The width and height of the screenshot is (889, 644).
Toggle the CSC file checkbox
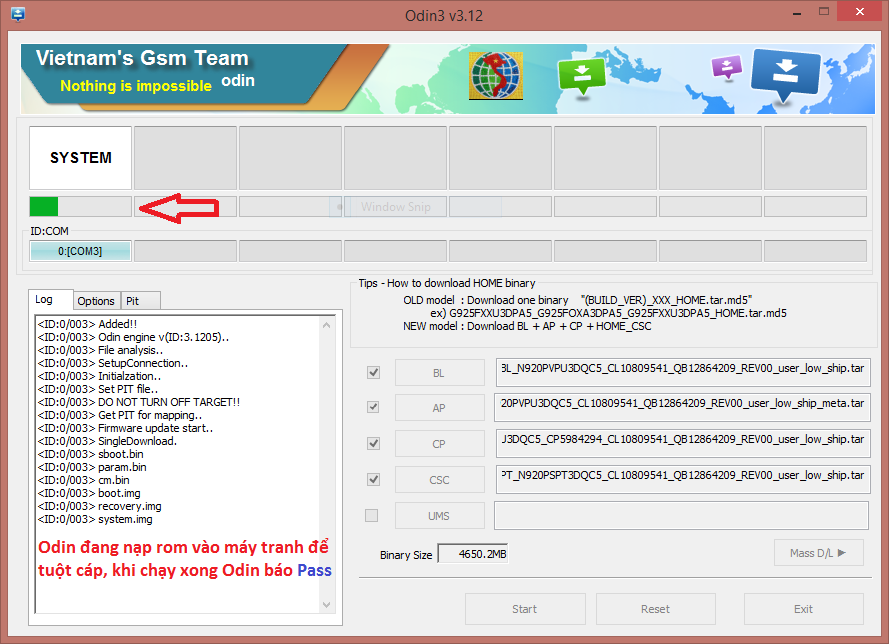click(x=373, y=480)
